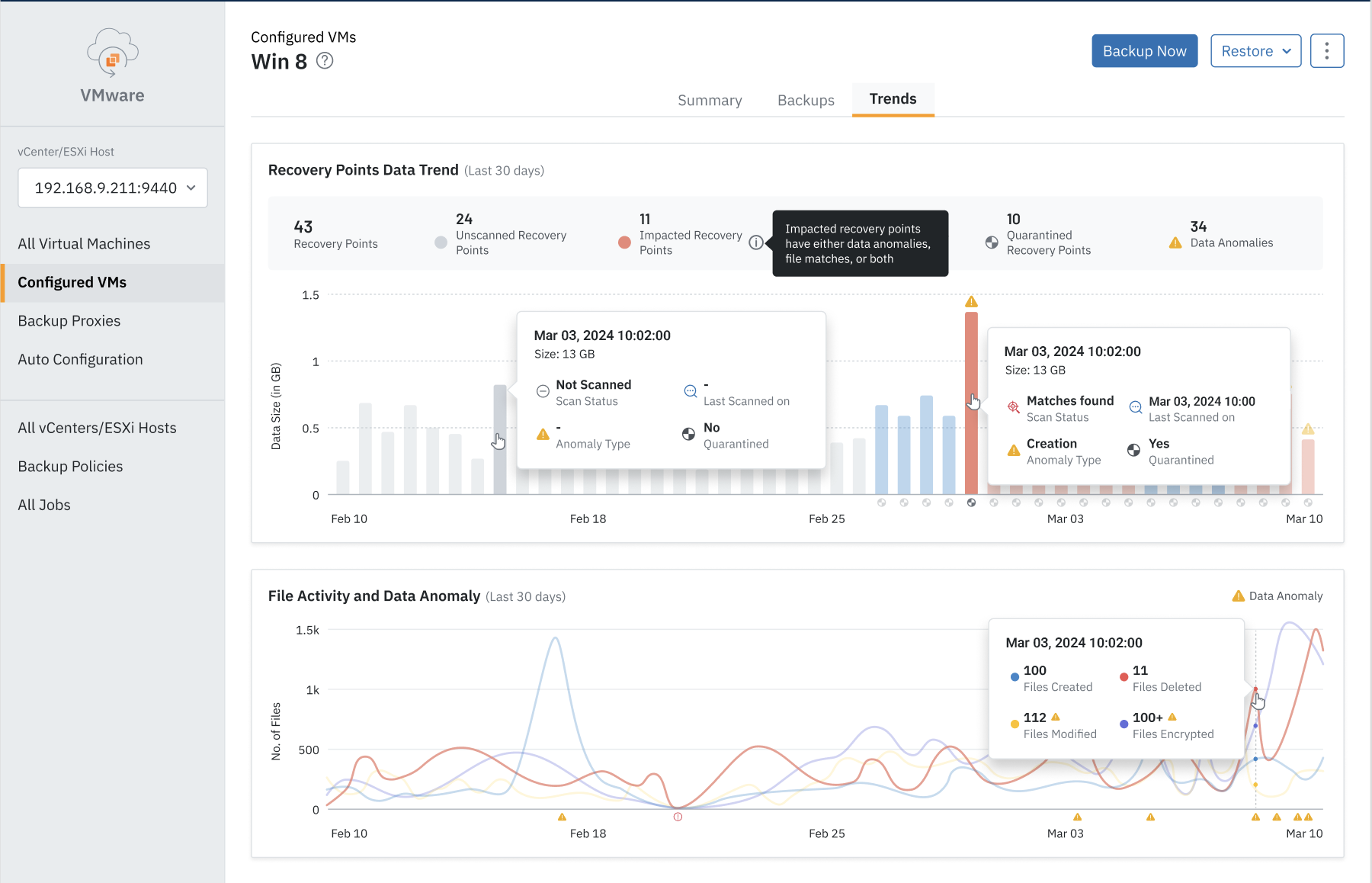Viewport: 1372px width, 883px height.
Task: Click the info icon beside Impacted Recovery Points
Action: point(755,242)
